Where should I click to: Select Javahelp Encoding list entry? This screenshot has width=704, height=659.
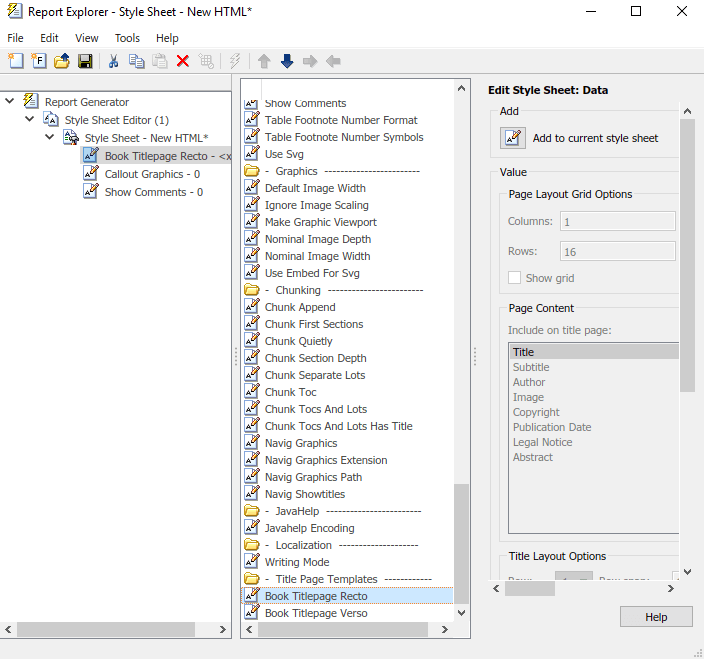tap(309, 528)
